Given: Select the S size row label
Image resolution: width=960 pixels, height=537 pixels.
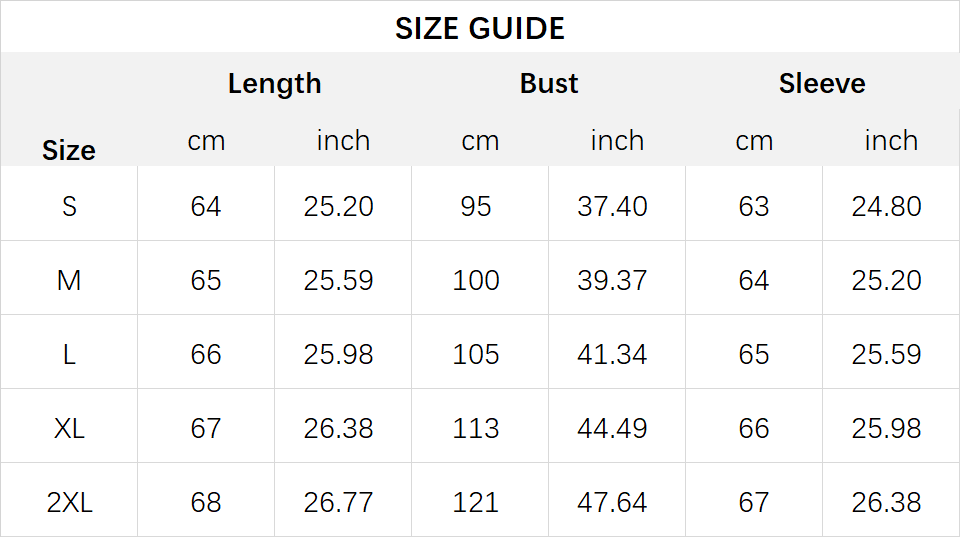Looking at the screenshot, I should 69,206.
